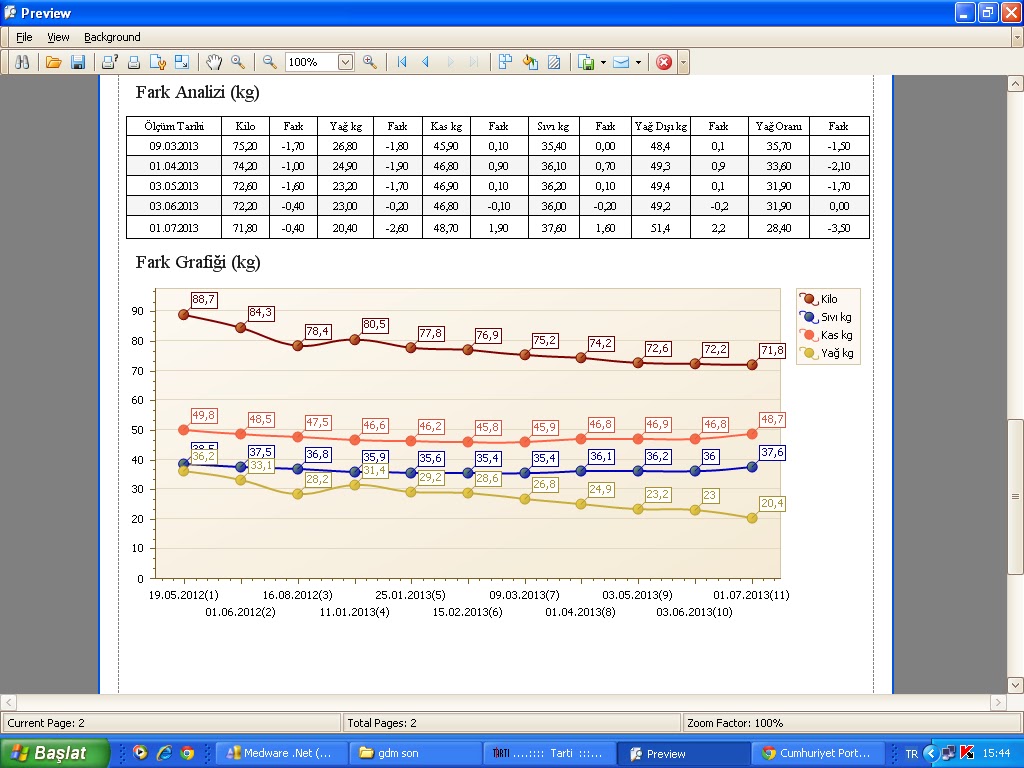Open the Send via E-Mail dropdown arrow
The width and height of the screenshot is (1024, 768).
(x=638, y=63)
